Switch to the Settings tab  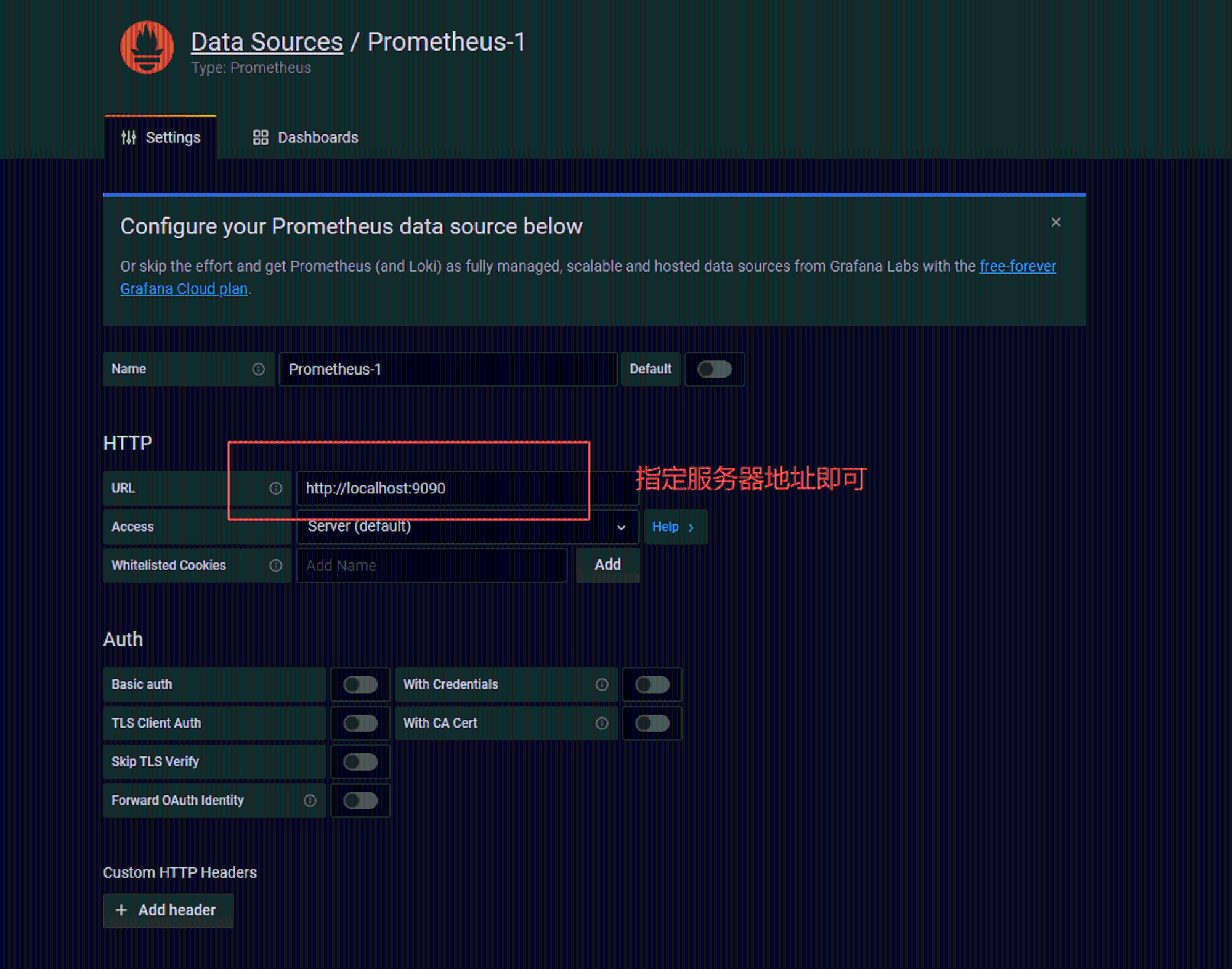pos(161,137)
